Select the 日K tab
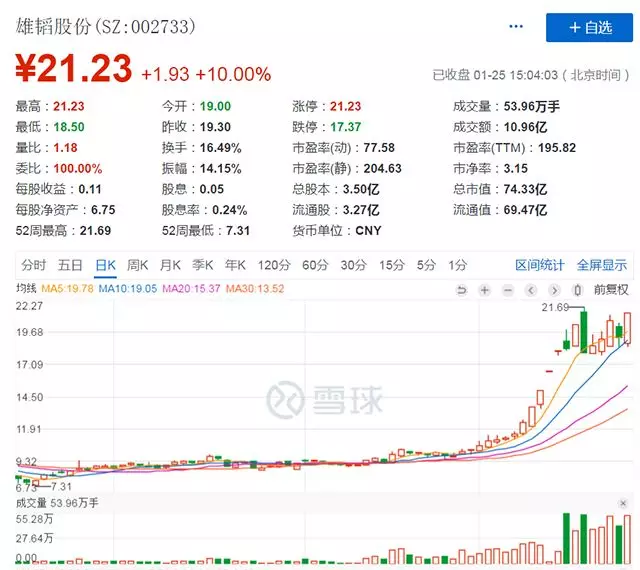The height and width of the screenshot is (570, 640). (x=105, y=265)
